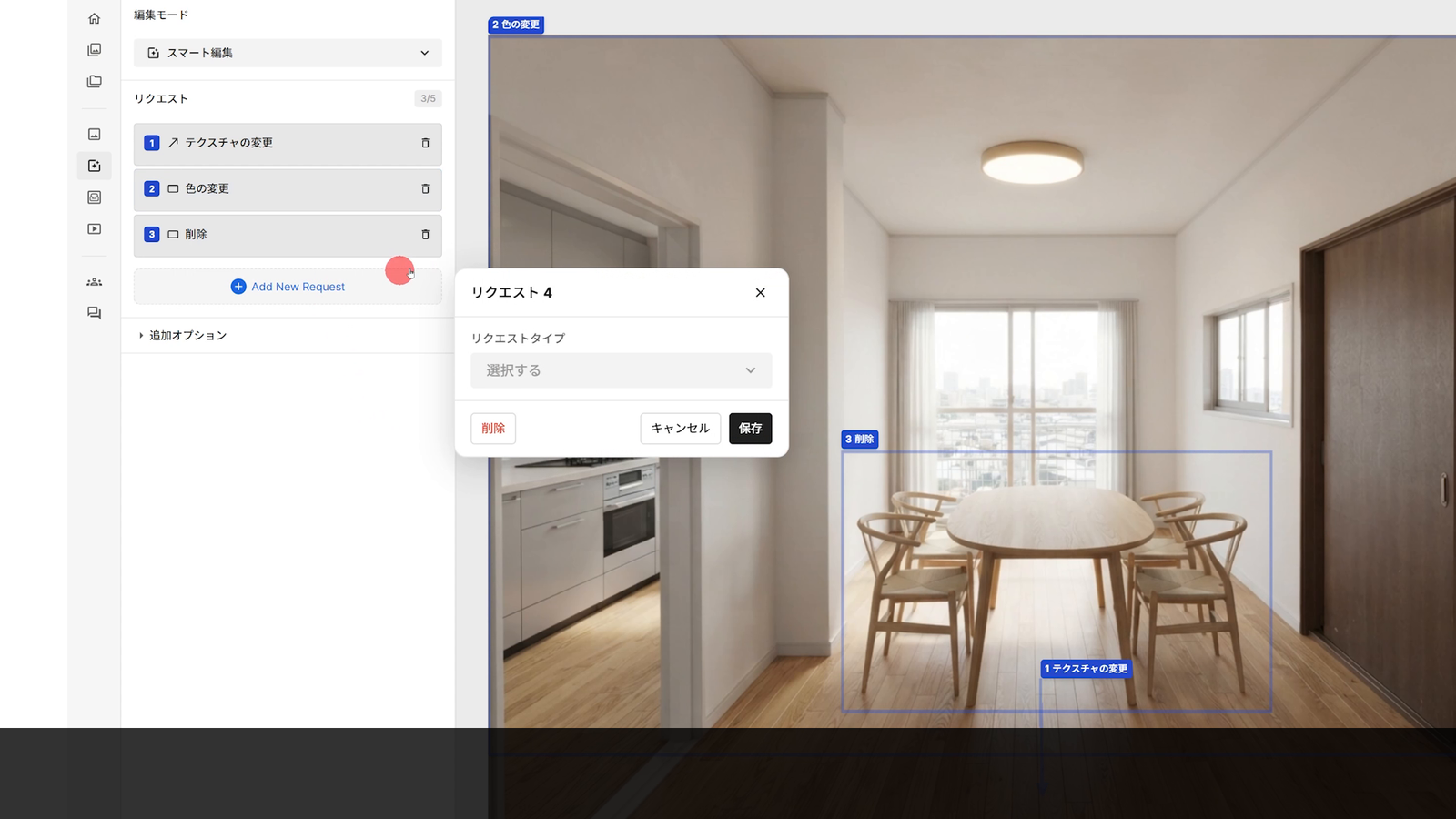Click the 1 テクスチャの変更 label on image
Viewport: 1456px width, 819px height.
pyautogui.click(x=1087, y=669)
